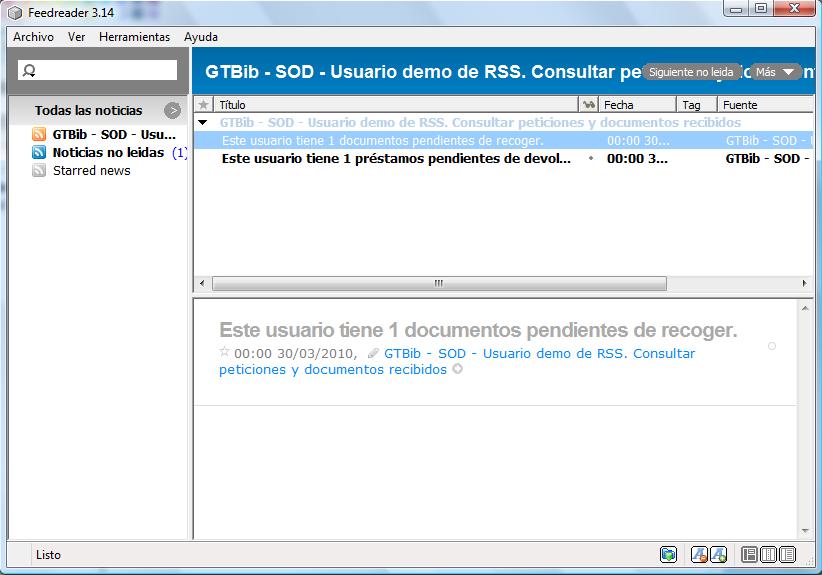Screen dimensions: 822x575
Task: Star the article in the preview pane
Action: click(x=224, y=352)
